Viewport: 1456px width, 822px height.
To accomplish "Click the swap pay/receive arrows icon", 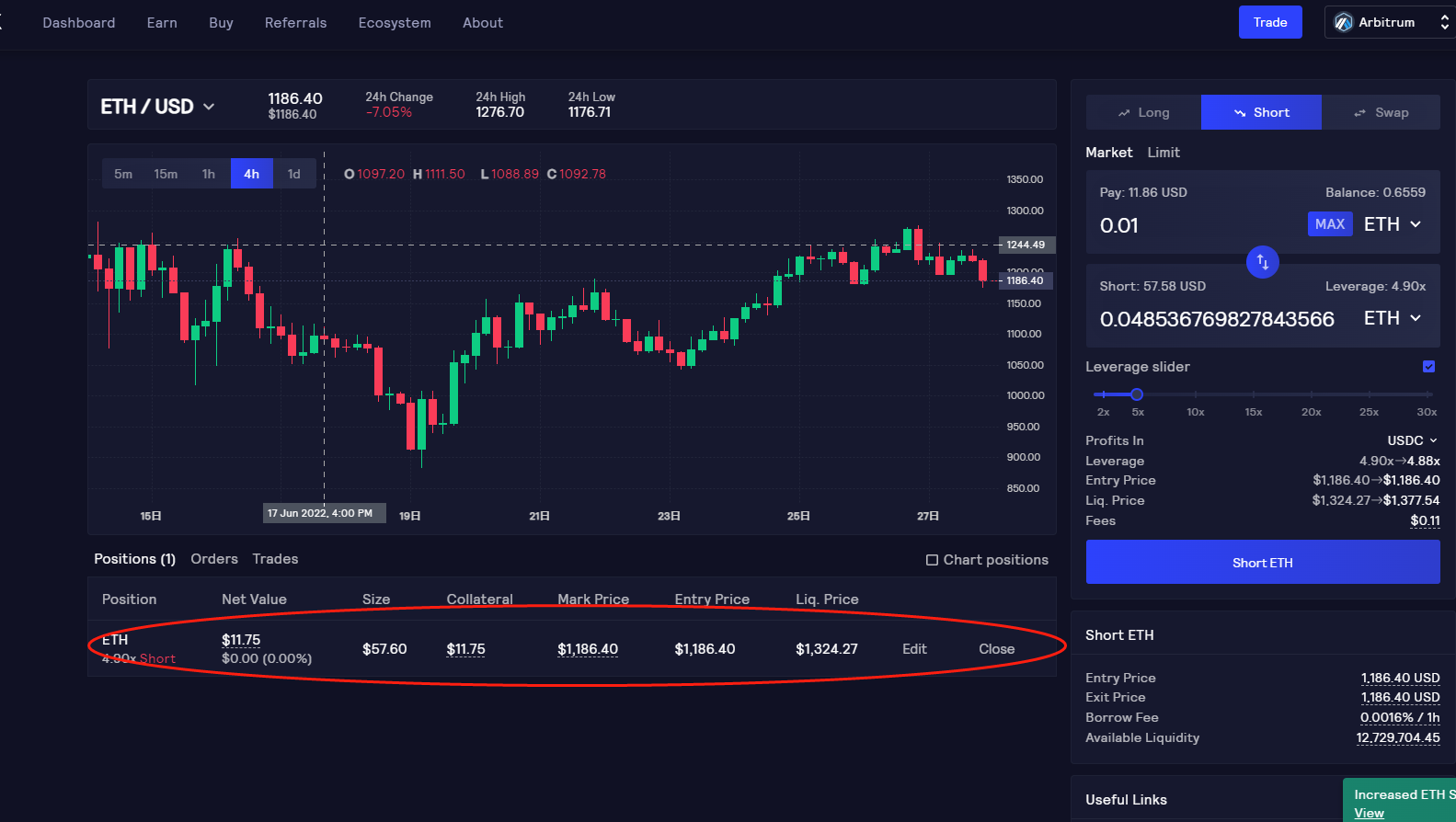I will [1263, 262].
